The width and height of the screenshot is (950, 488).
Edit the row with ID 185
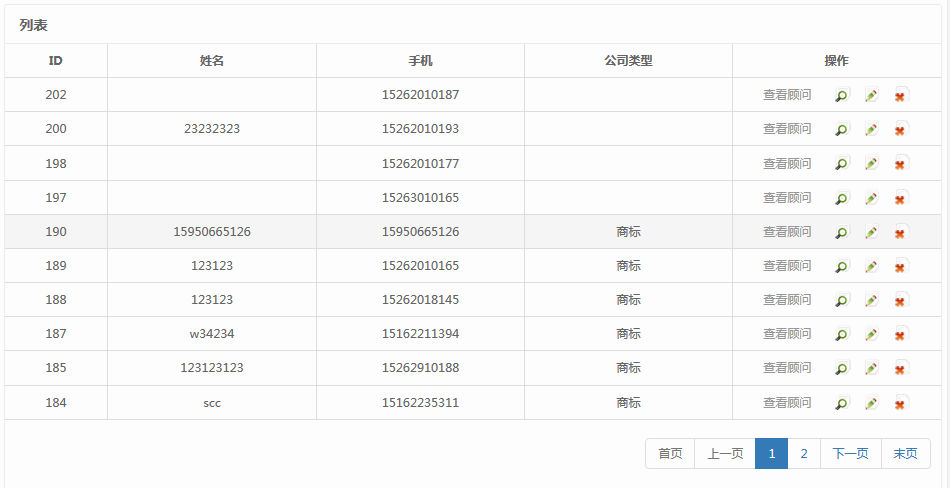[871, 368]
